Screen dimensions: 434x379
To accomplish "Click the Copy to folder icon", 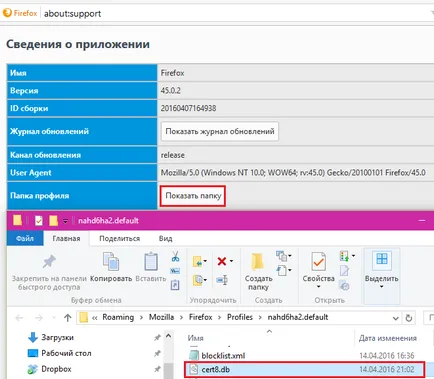I will click(x=198, y=280).
